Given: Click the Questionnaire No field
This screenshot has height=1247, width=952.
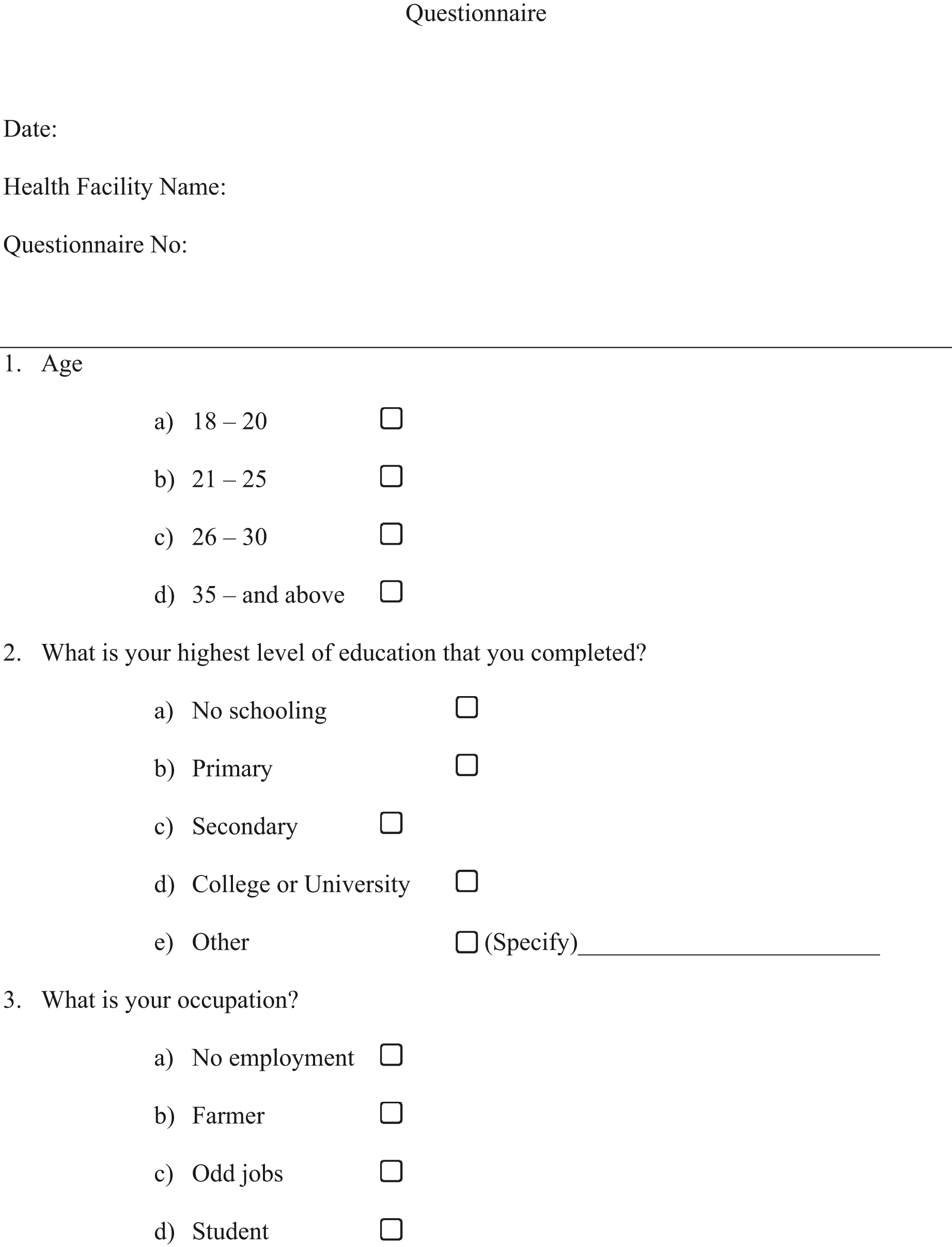Looking at the screenshot, I should 95,245.
